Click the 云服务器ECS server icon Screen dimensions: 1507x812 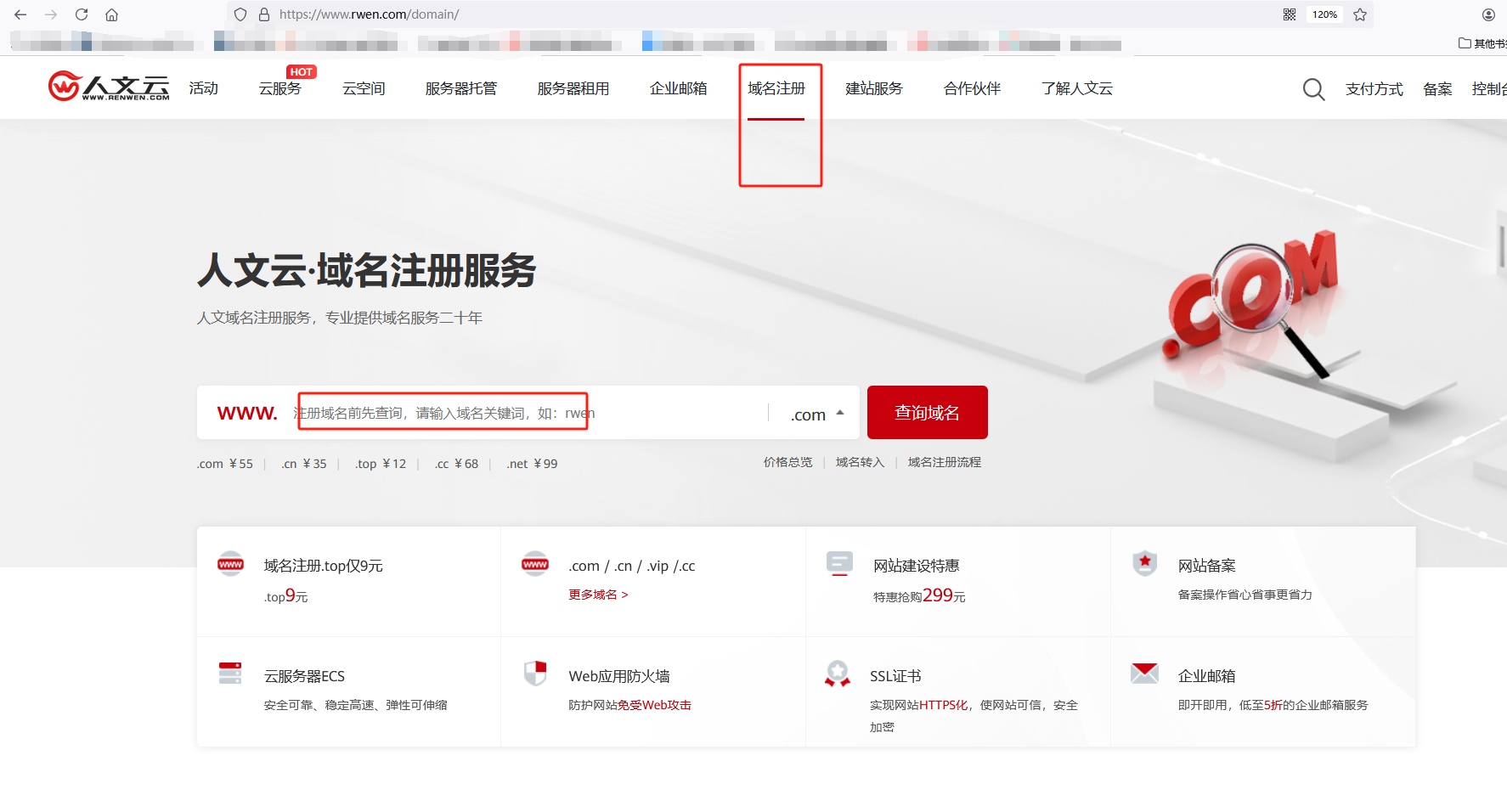pos(230,674)
